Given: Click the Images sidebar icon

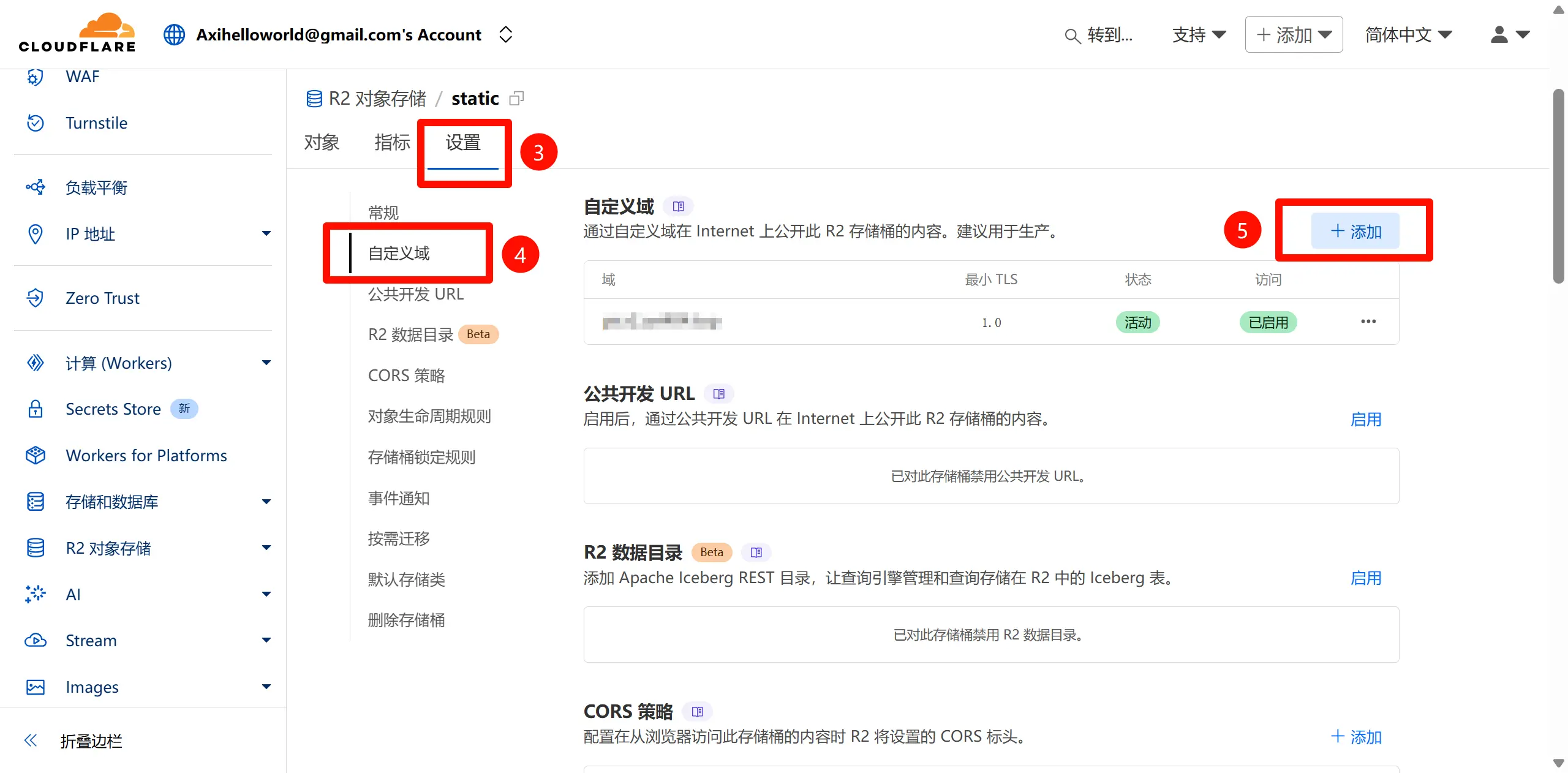Looking at the screenshot, I should (36, 687).
